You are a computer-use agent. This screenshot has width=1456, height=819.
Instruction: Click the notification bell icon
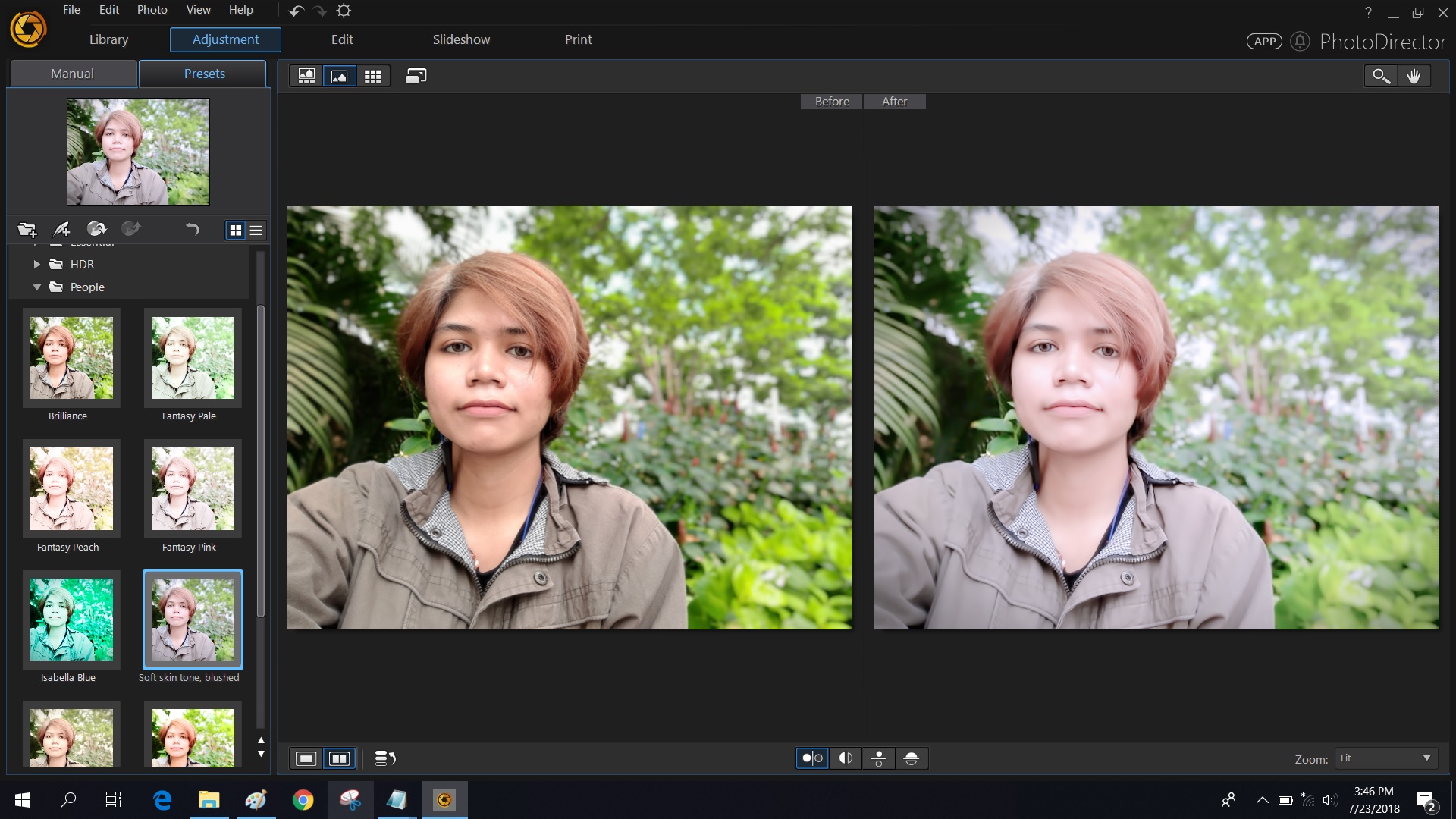pyautogui.click(x=1300, y=41)
